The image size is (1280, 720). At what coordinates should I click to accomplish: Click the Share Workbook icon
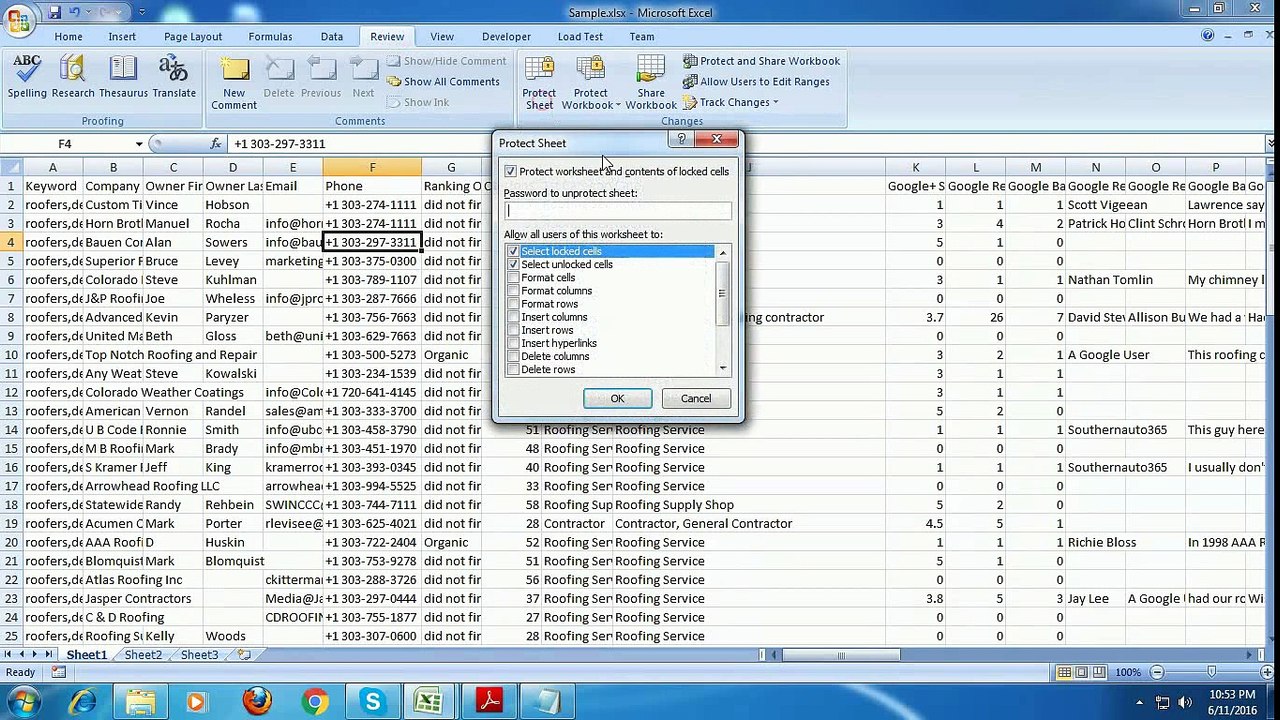[x=651, y=82]
